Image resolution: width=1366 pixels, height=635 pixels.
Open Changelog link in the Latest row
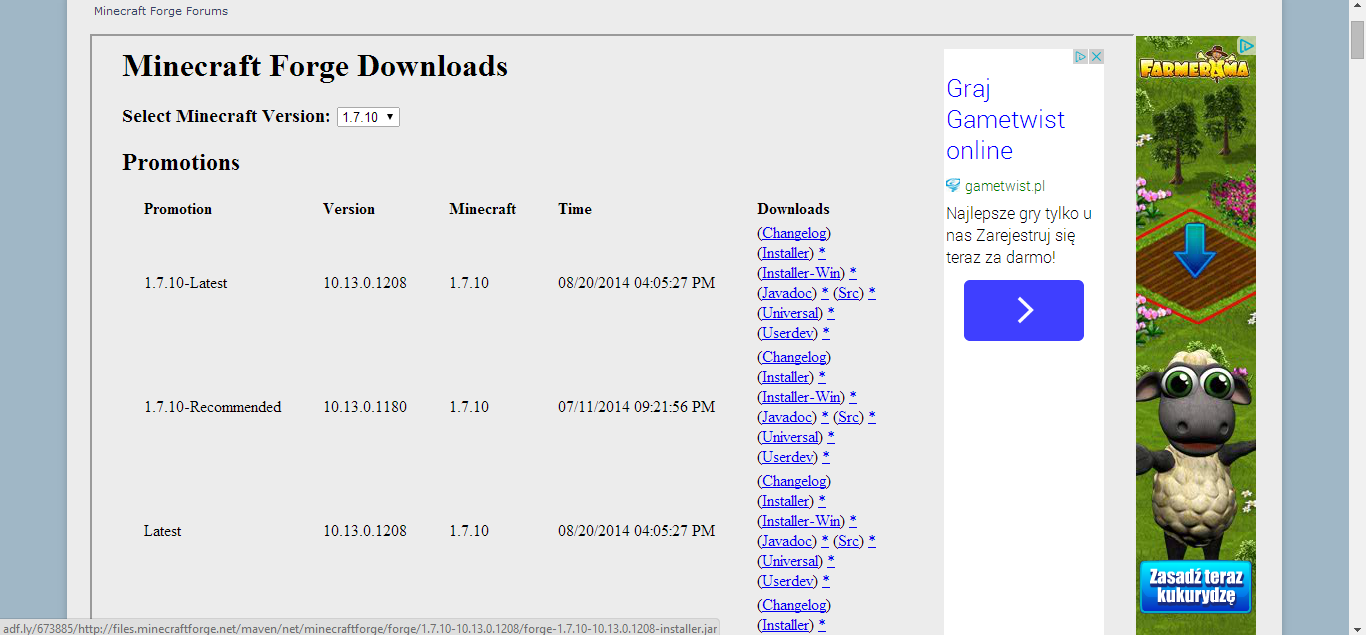tap(794, 481)
